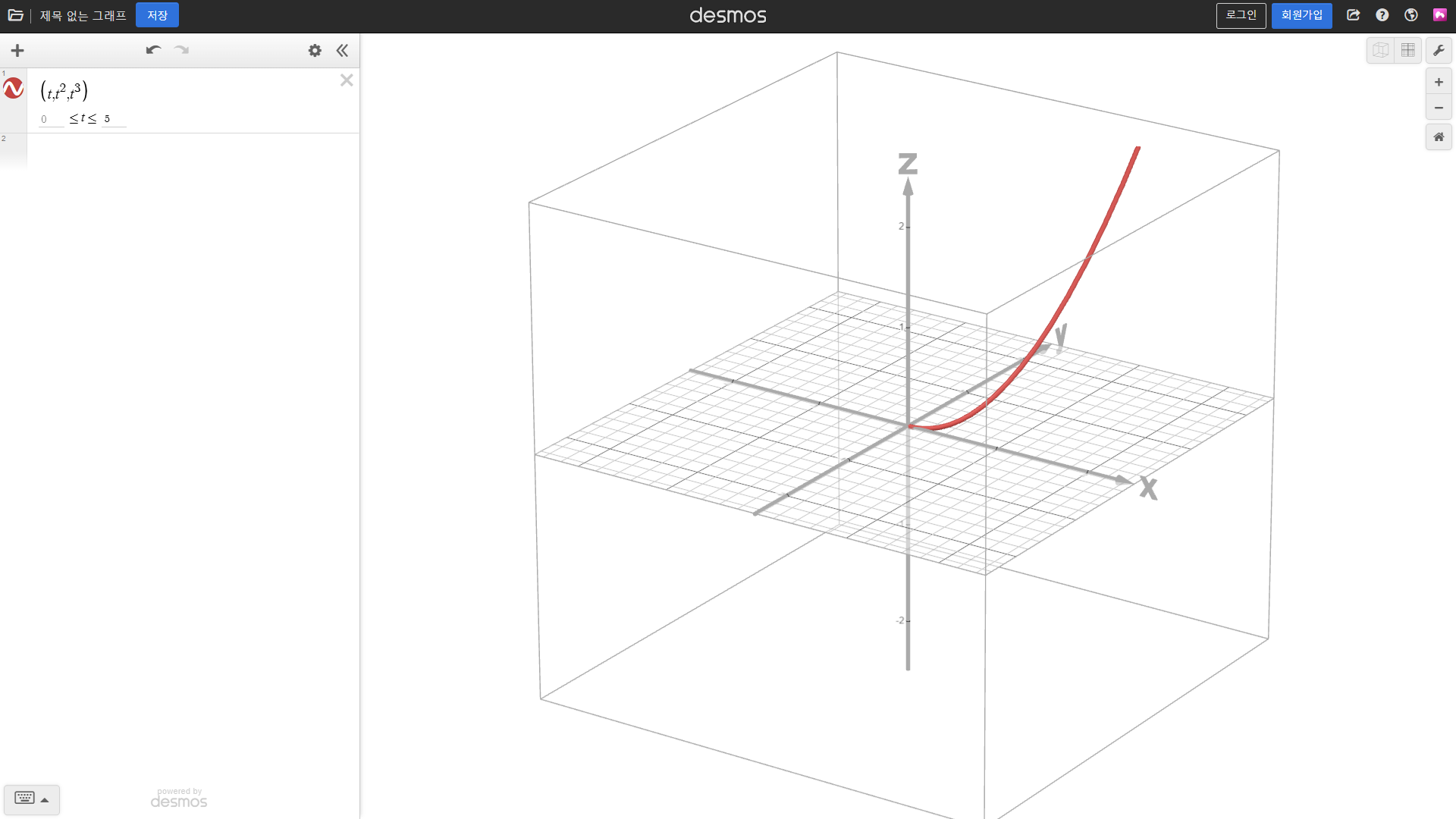
Task: Click the 로그인 login button
Action: coord(1241,15)
